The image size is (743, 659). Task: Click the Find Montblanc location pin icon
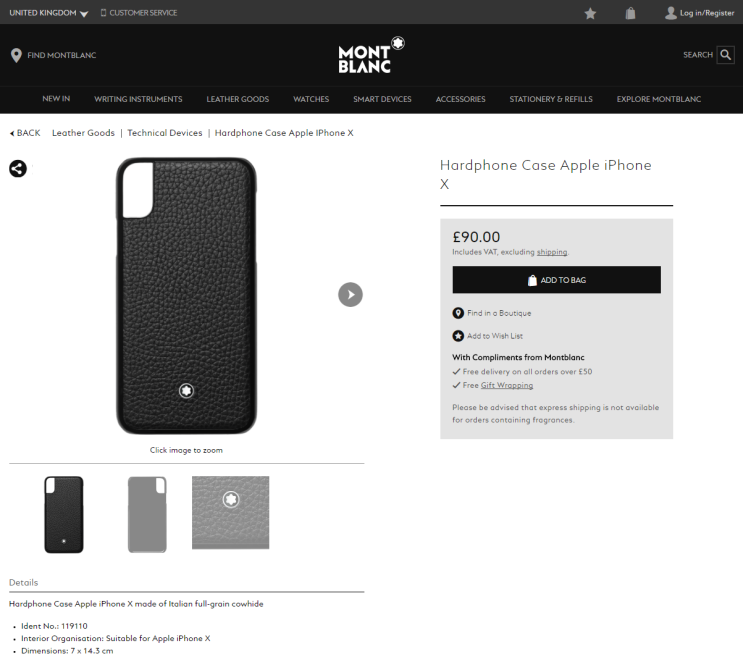16,55
